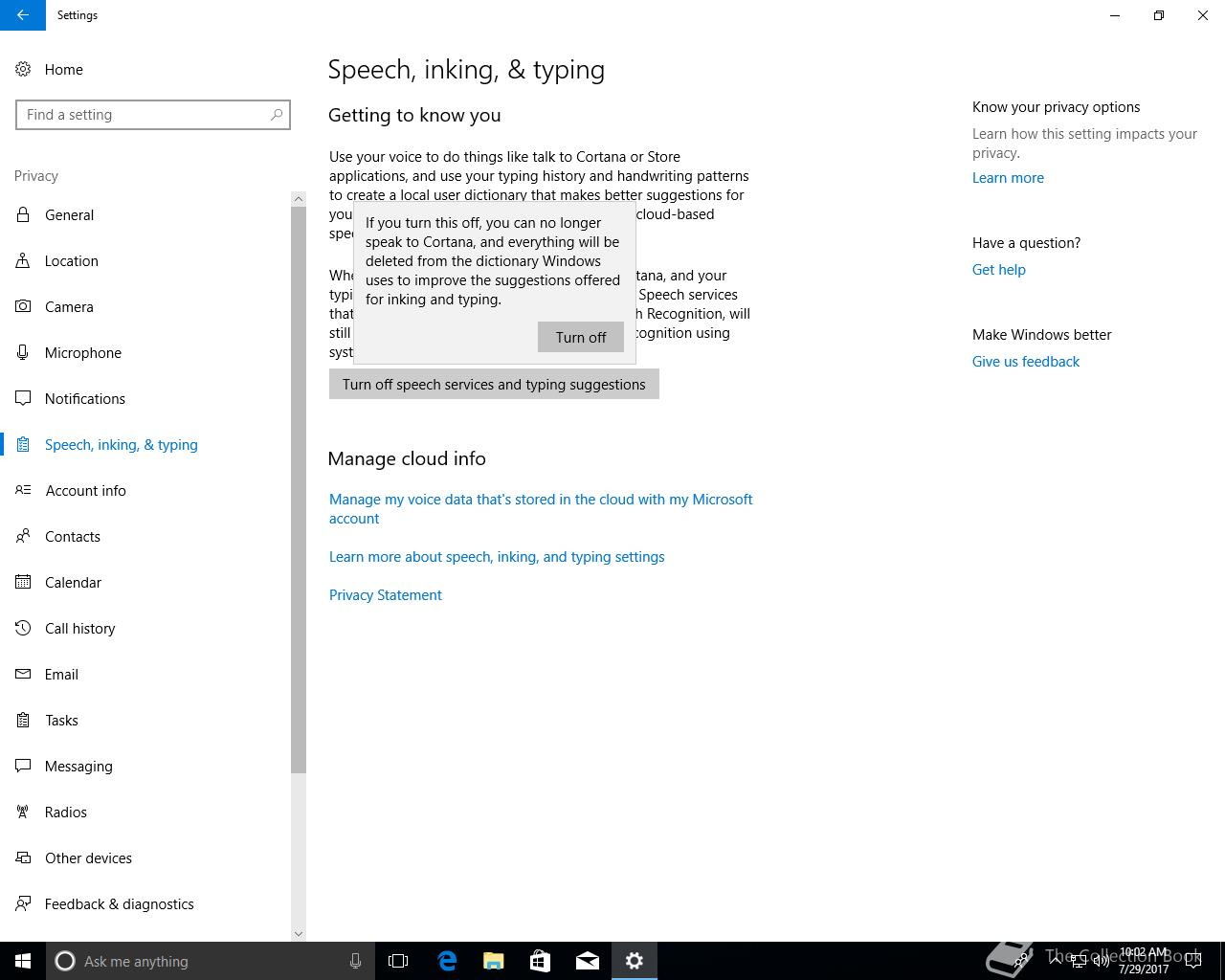The height and width of the screenshot is (980, 1225).
Task: Launch Microsoft Edge from the taskbar
Action: (x=447, y=961)
